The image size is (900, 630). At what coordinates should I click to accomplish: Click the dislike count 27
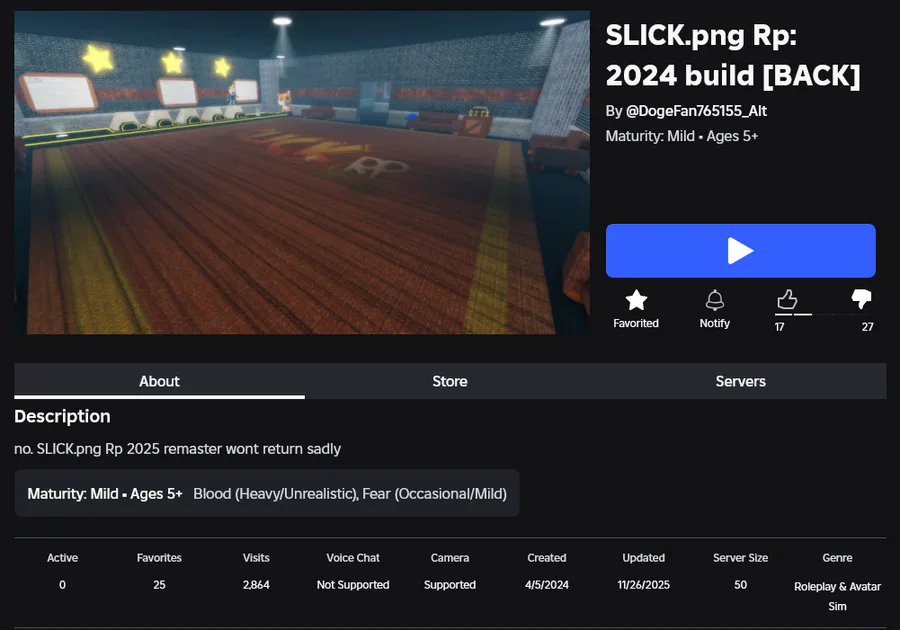(867, 327)
